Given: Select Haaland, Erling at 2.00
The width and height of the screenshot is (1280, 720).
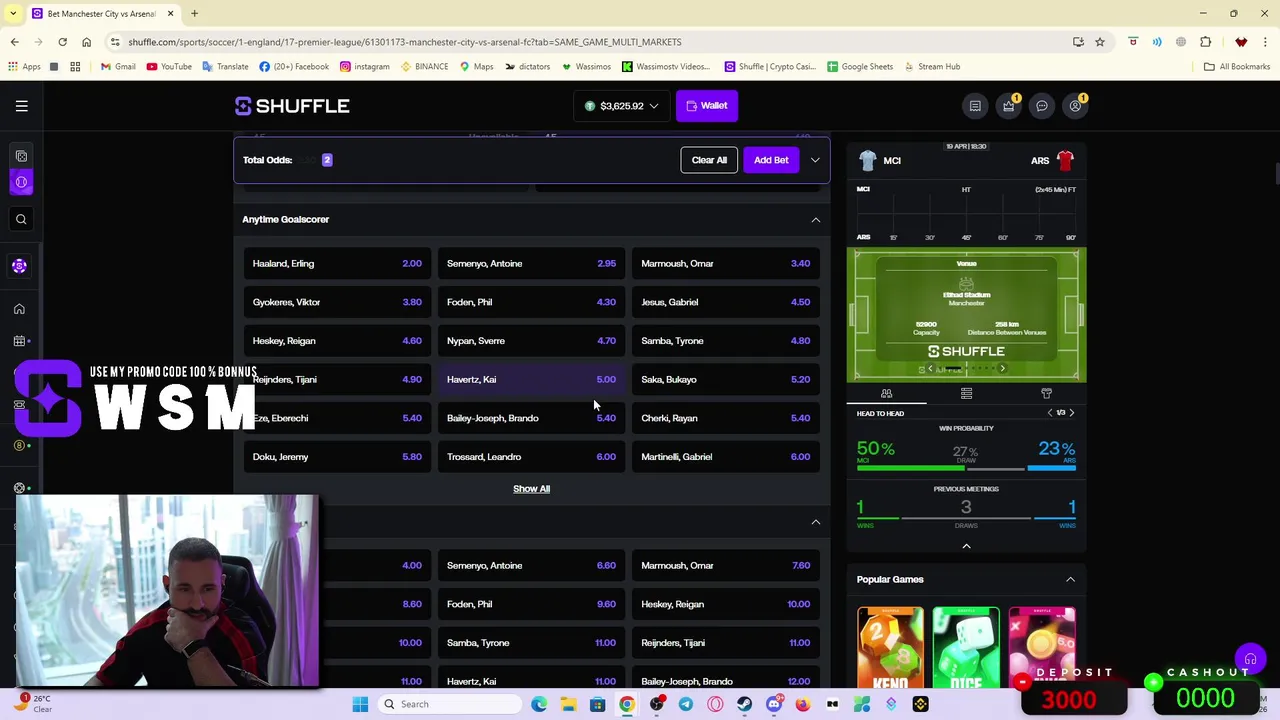Looking at the screenshot, I should 337,264.
